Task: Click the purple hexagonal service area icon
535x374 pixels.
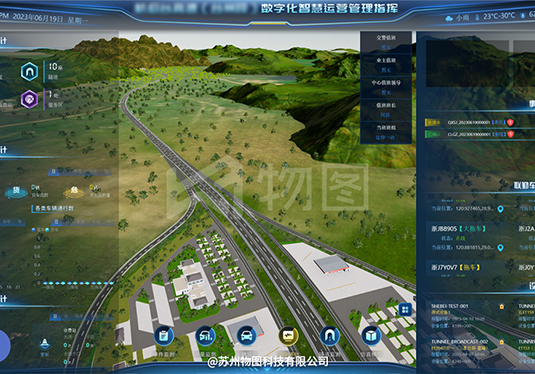Action: (29, 99)
